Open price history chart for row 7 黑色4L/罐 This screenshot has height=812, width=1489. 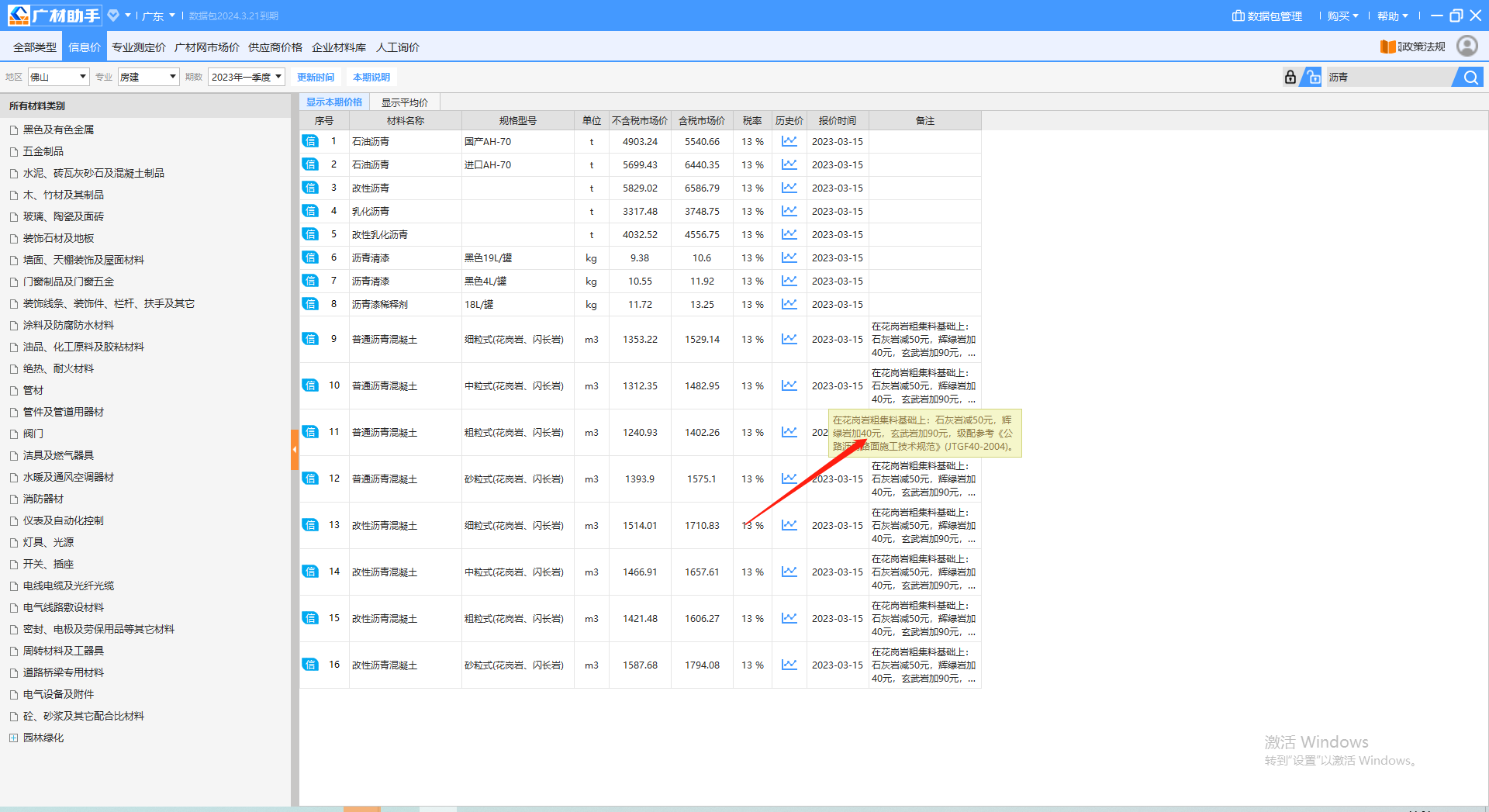(x=789, y=281)
